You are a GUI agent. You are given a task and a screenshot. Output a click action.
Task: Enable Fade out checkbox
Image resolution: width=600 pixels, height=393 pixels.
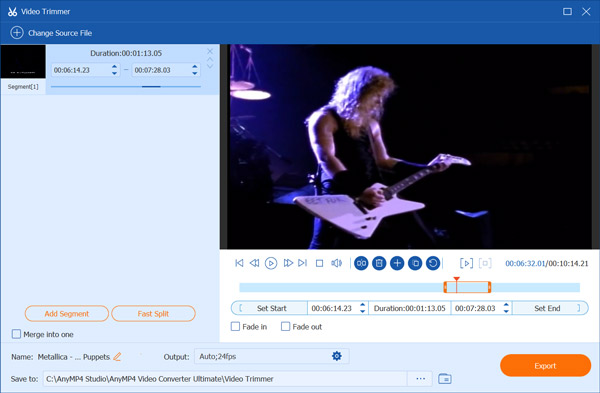point(285,326)
